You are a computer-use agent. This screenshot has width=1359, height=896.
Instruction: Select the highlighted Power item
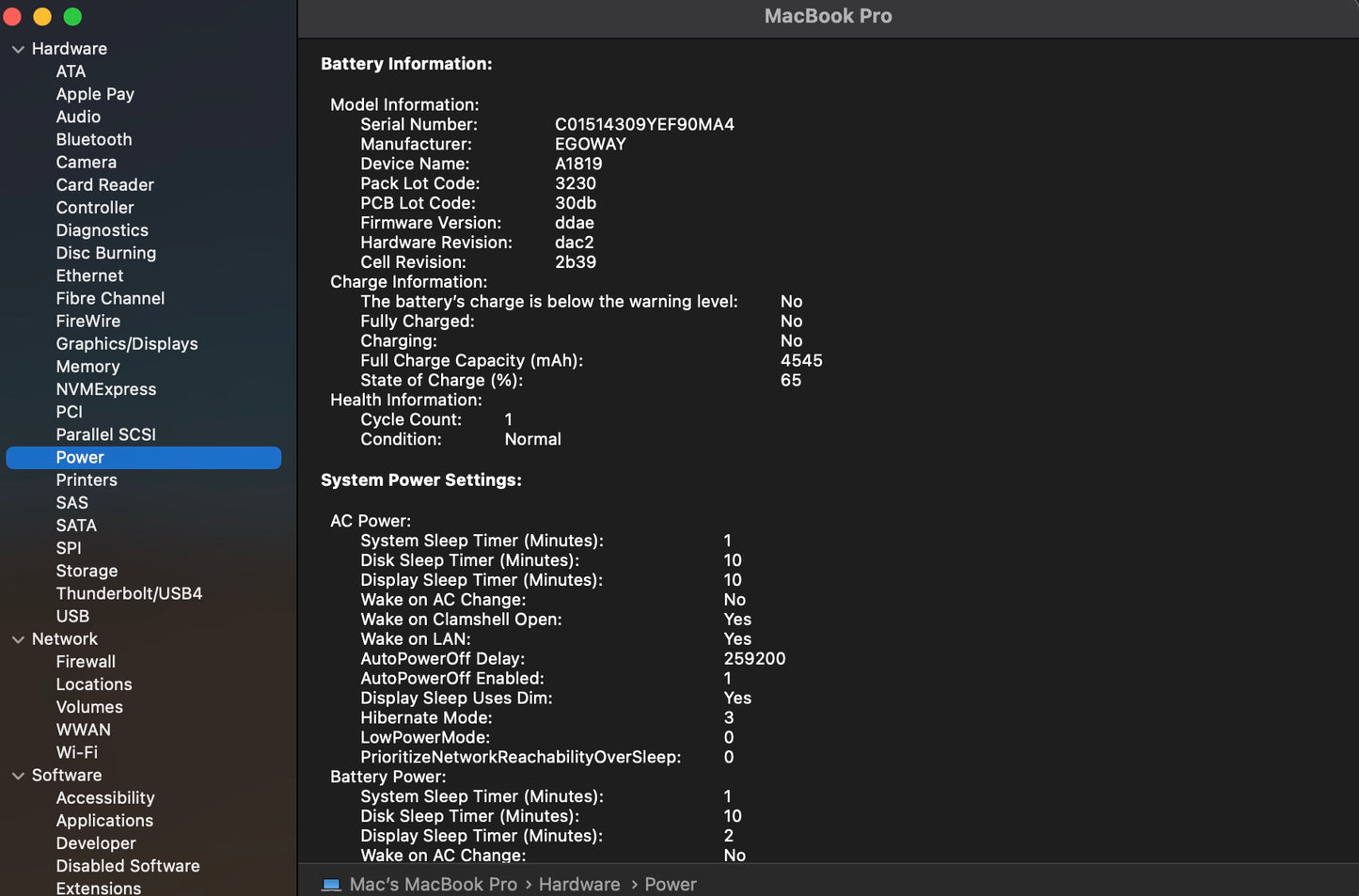tap(80, 458)
